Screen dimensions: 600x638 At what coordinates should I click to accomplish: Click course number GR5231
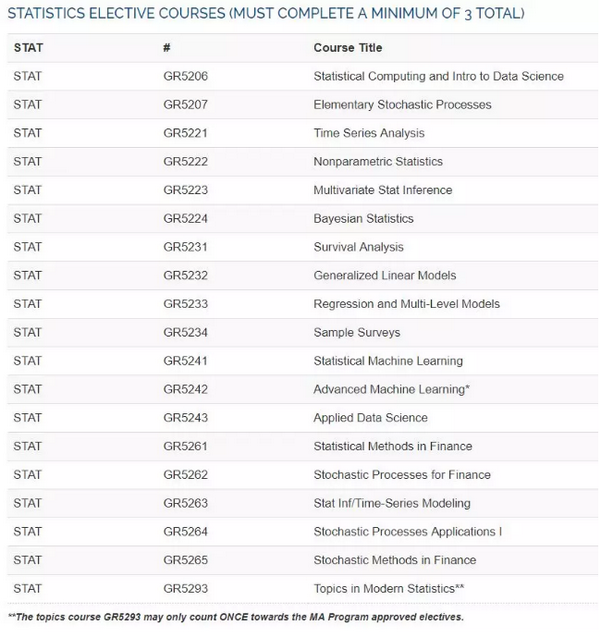[185, 247]
